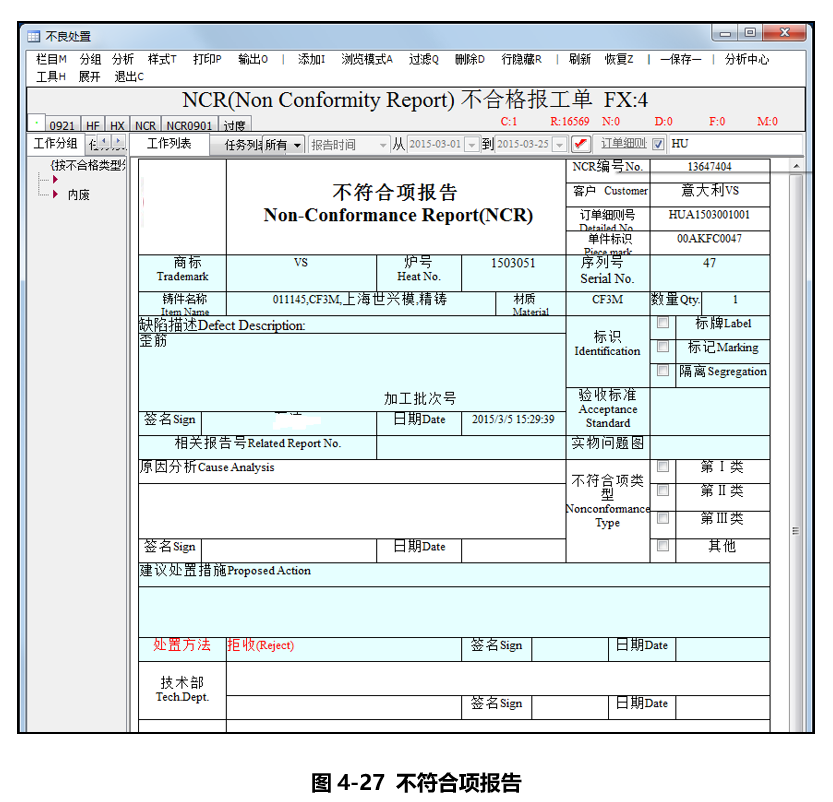Screen dimensions: 833x802
Task: Check the 第Ⅰ类 nonconformance type box
Action: pyautogui.click(x=662, y=466)
